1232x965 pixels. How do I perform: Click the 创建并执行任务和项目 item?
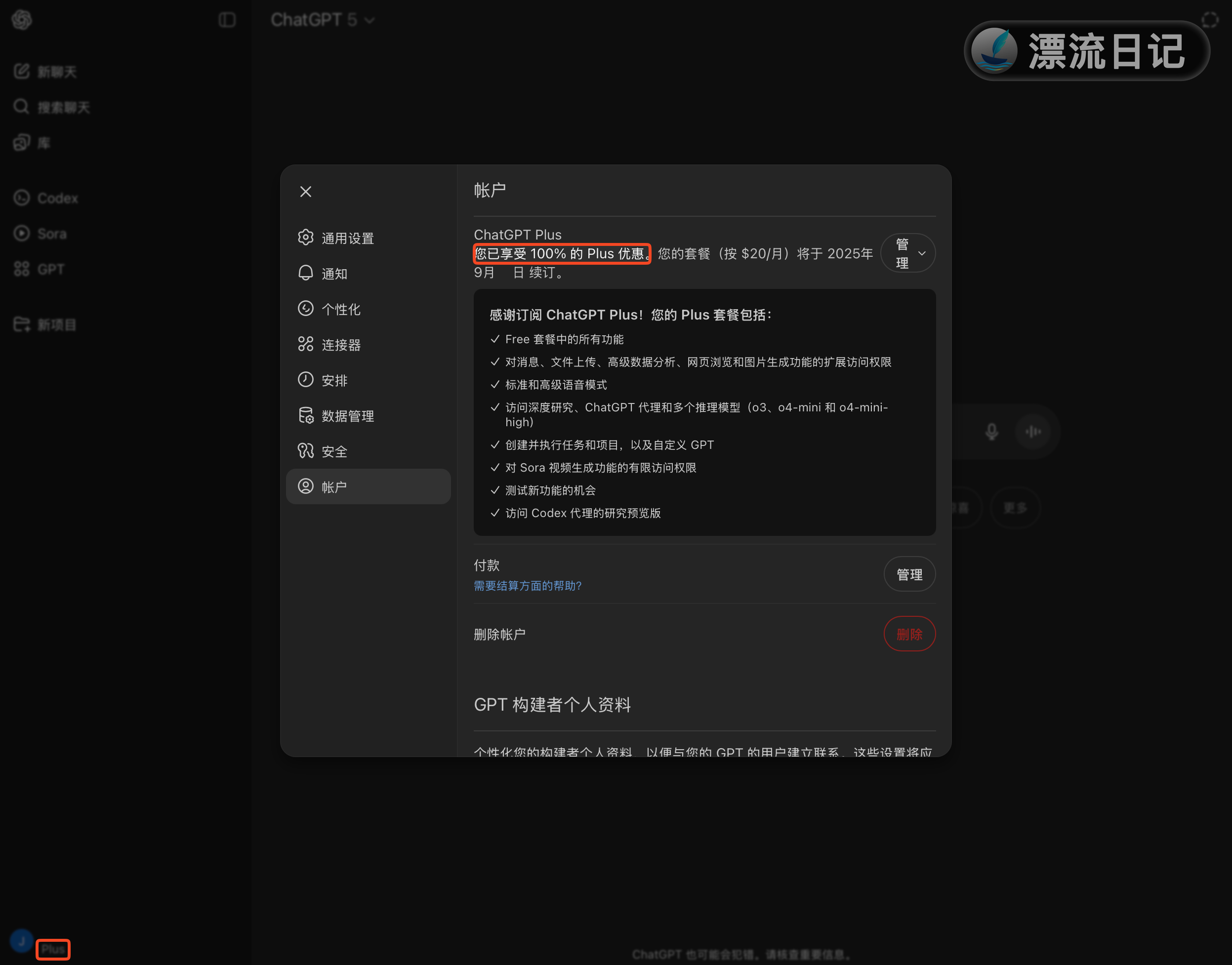(x=610, y=444)
